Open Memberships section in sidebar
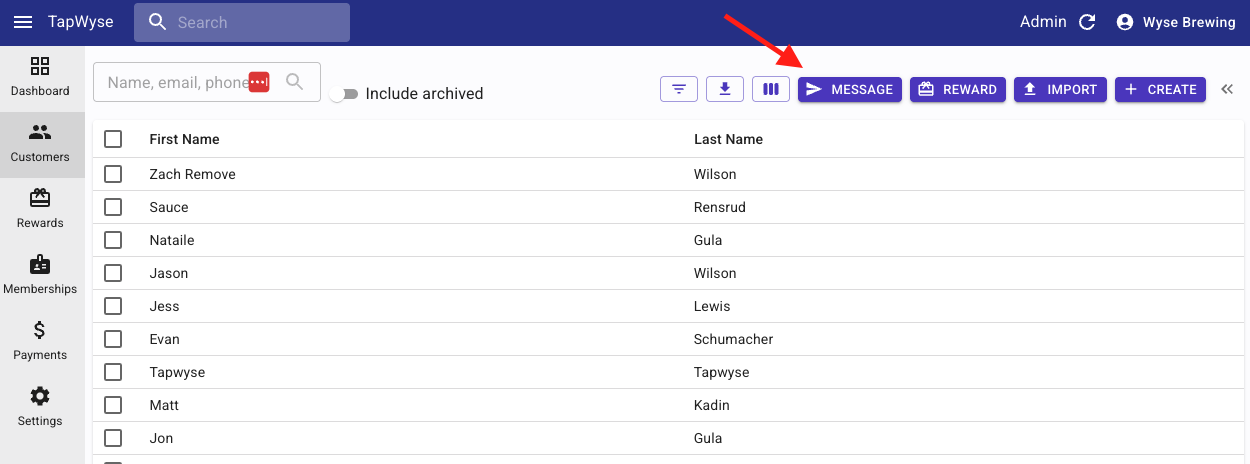Screen dimensions: 1250x464 pyautogui.click(x=40, y=275)
